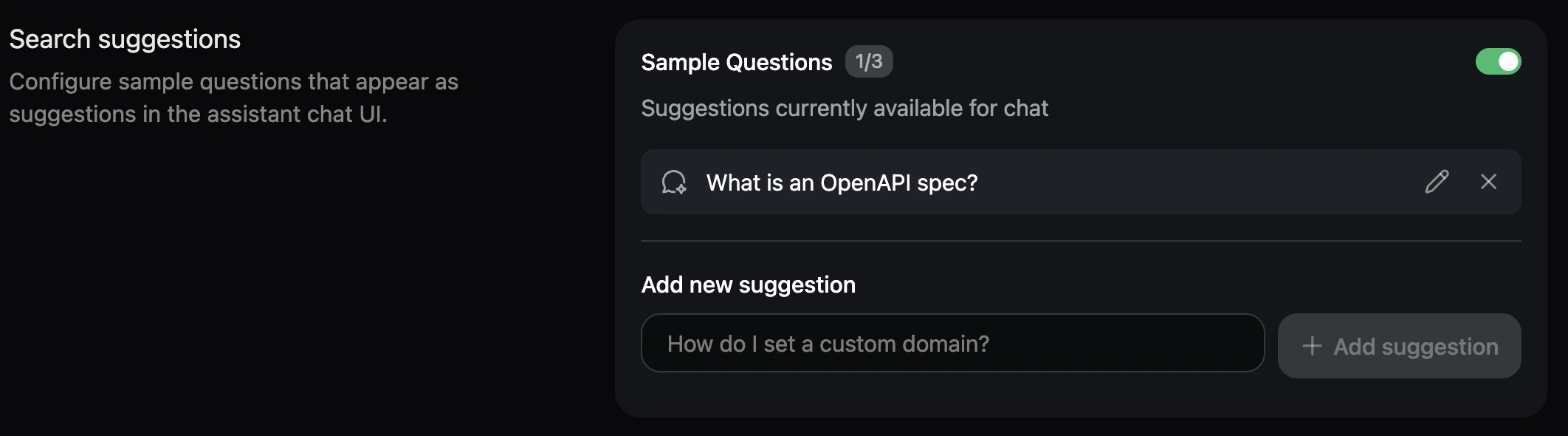Select the pencil icon to edit the suggestion
Viewport: 1568px width, 436px height.
click(1437, 182)
